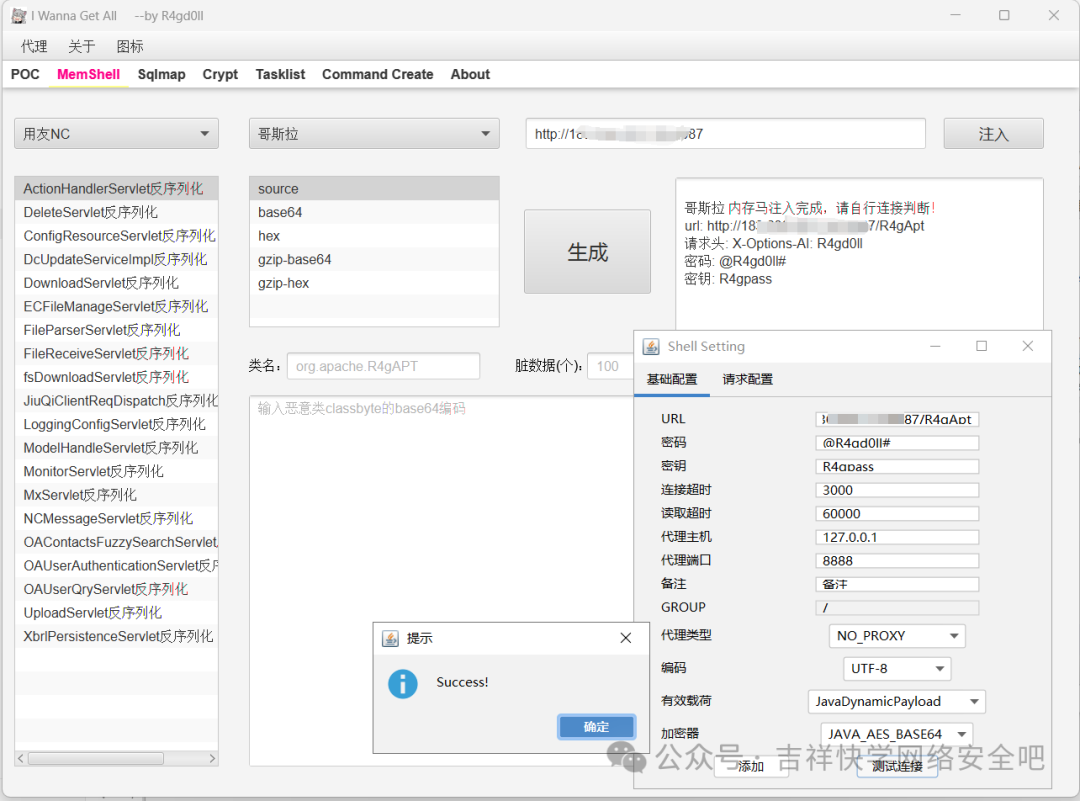This screenshot has width=1080, height=801.
Task: Switch to the Sqlmap tab
Action: (161, 74)
